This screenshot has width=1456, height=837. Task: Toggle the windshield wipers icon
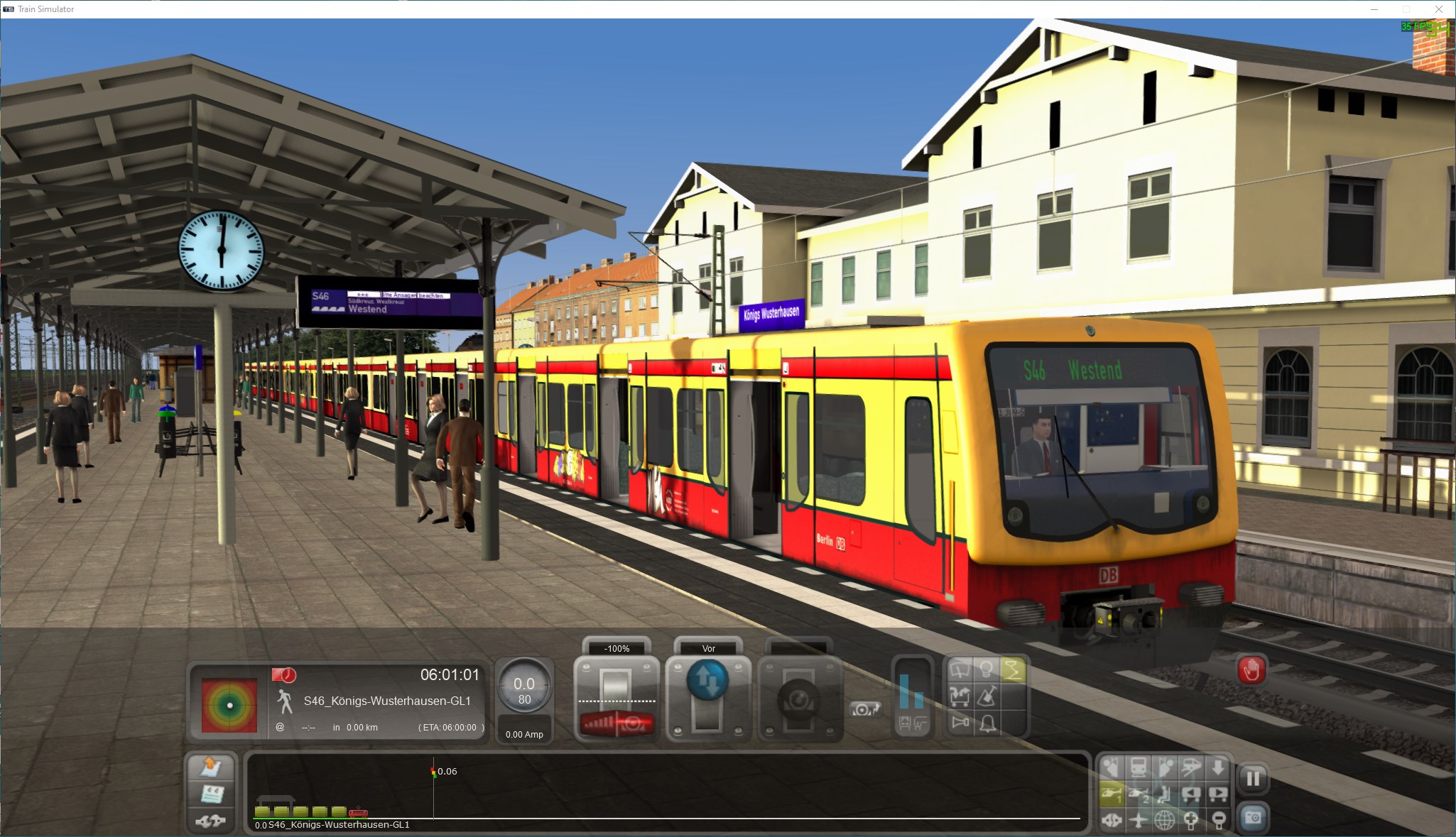(960, 669)
